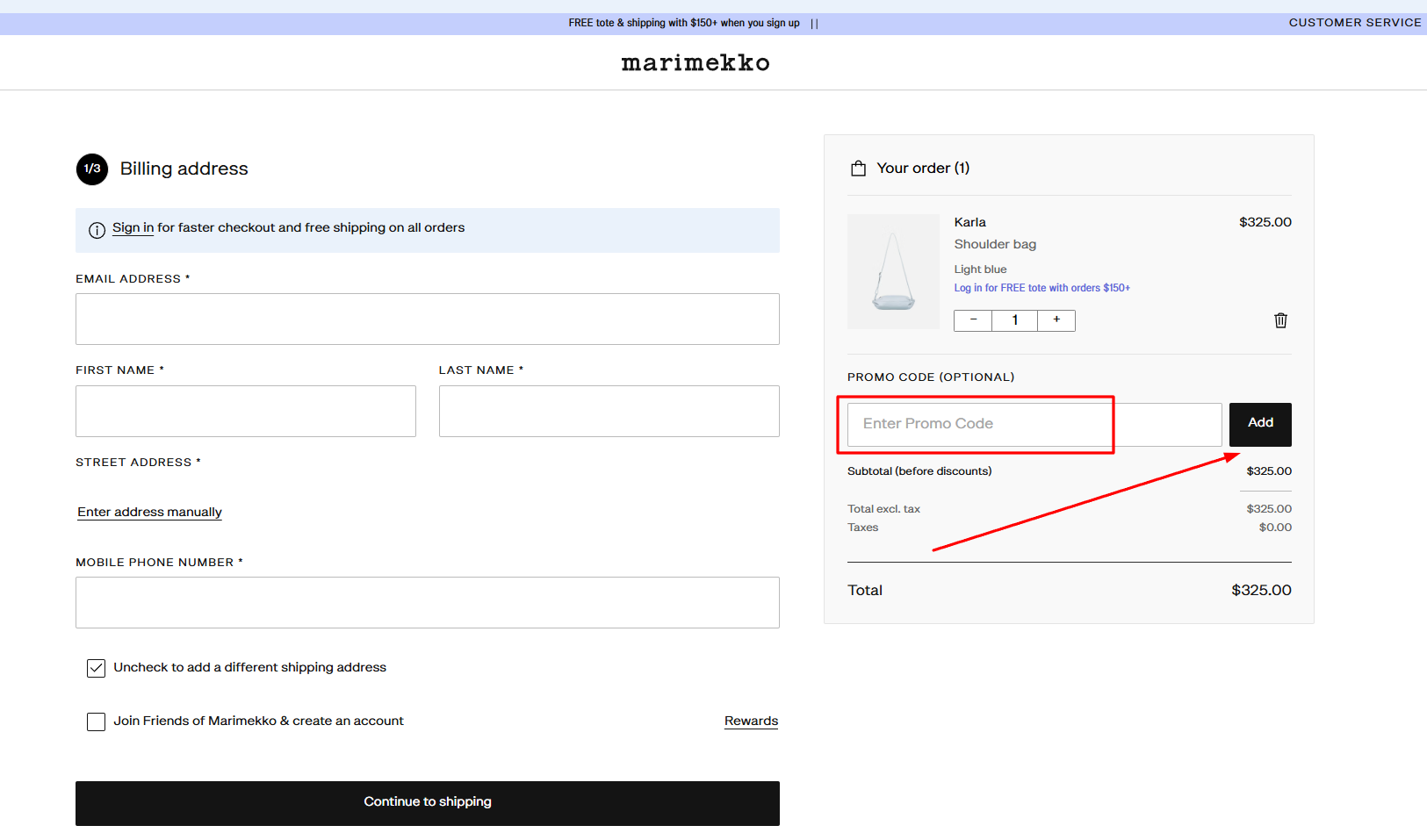Viewport: 1427px width, 840px height.
Task: Click the Add button for promo code
Action: click(1260, 424)
